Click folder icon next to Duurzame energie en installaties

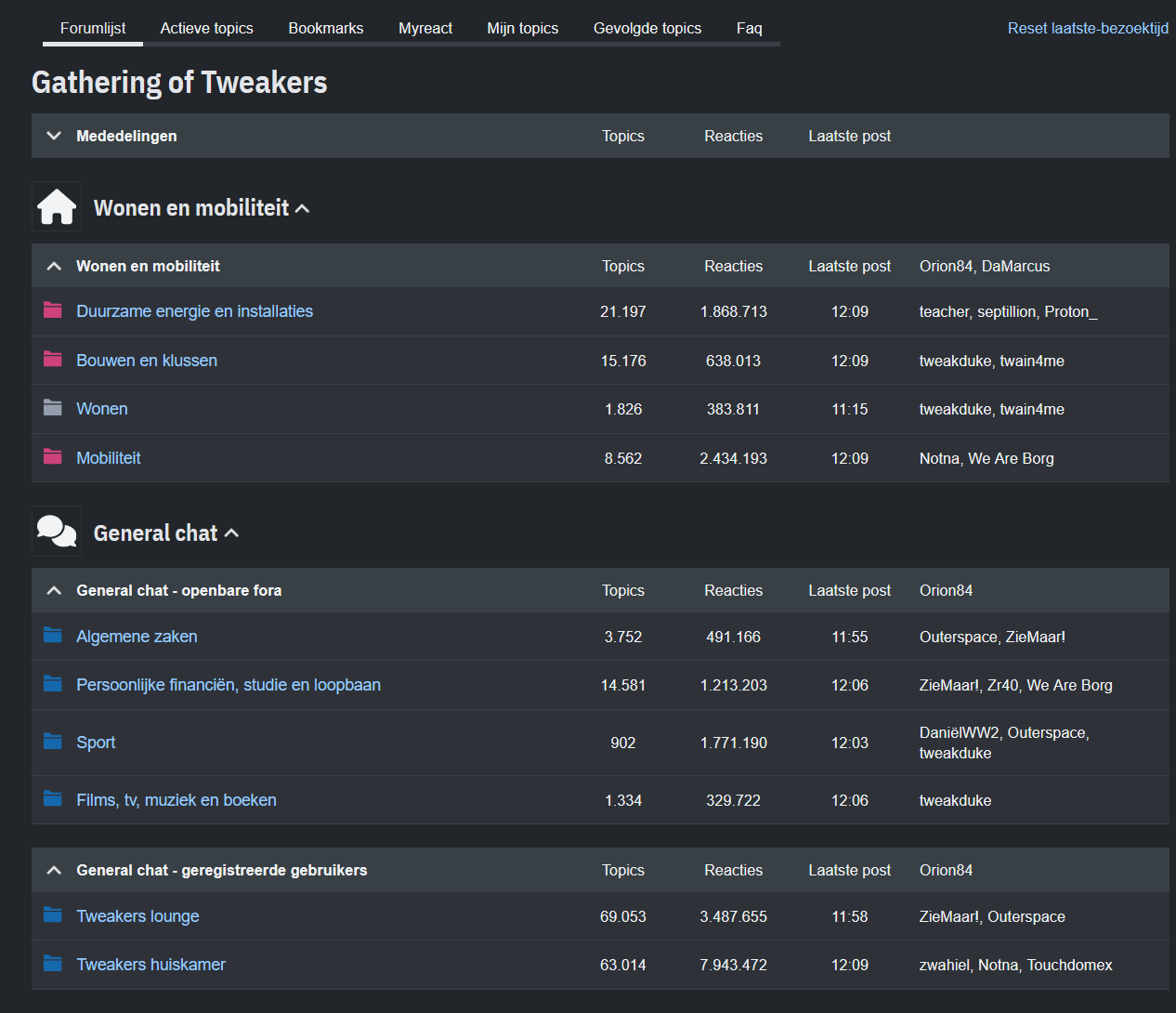(x=53, y=310)
